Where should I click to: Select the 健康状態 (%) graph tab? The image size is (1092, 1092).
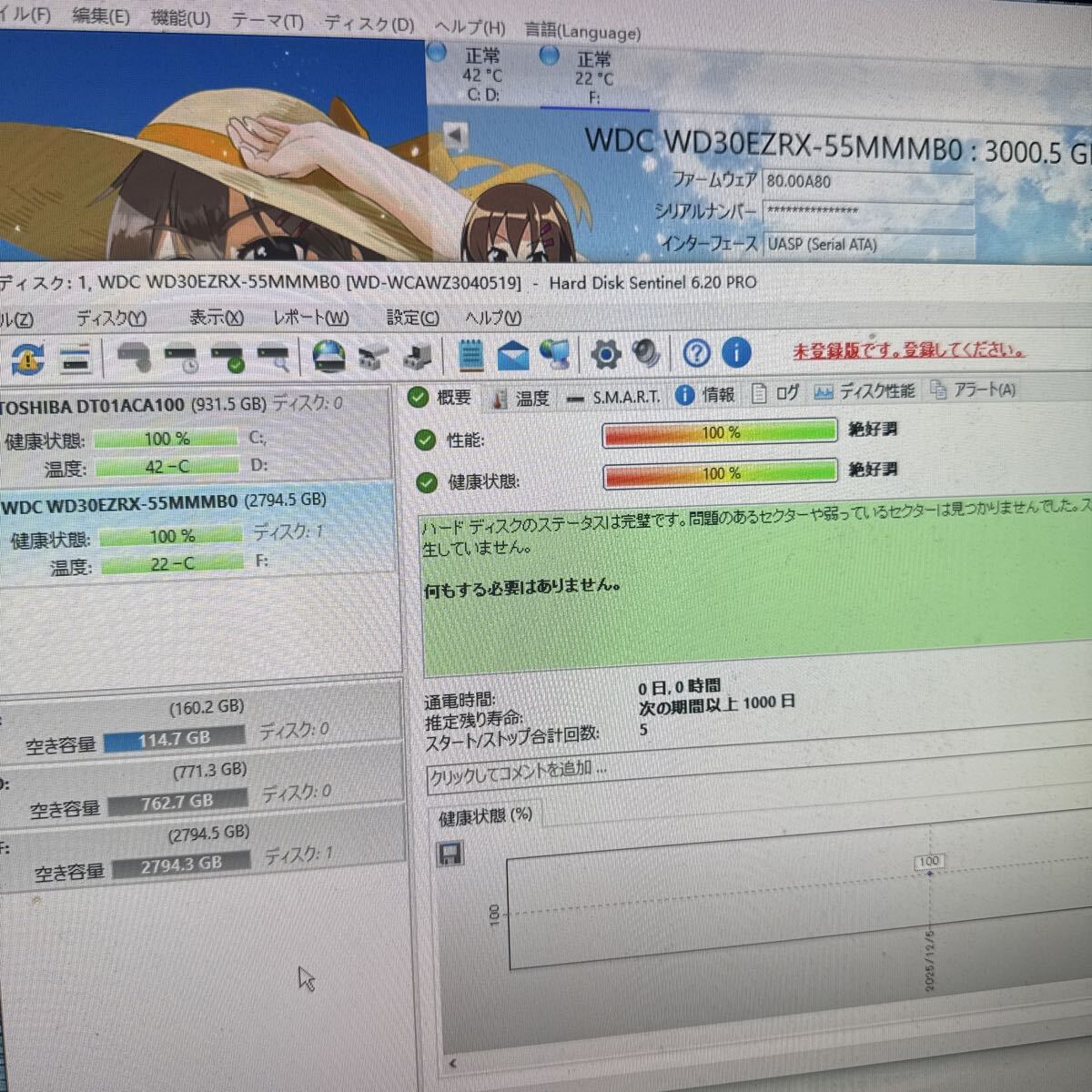coord(485,816)
